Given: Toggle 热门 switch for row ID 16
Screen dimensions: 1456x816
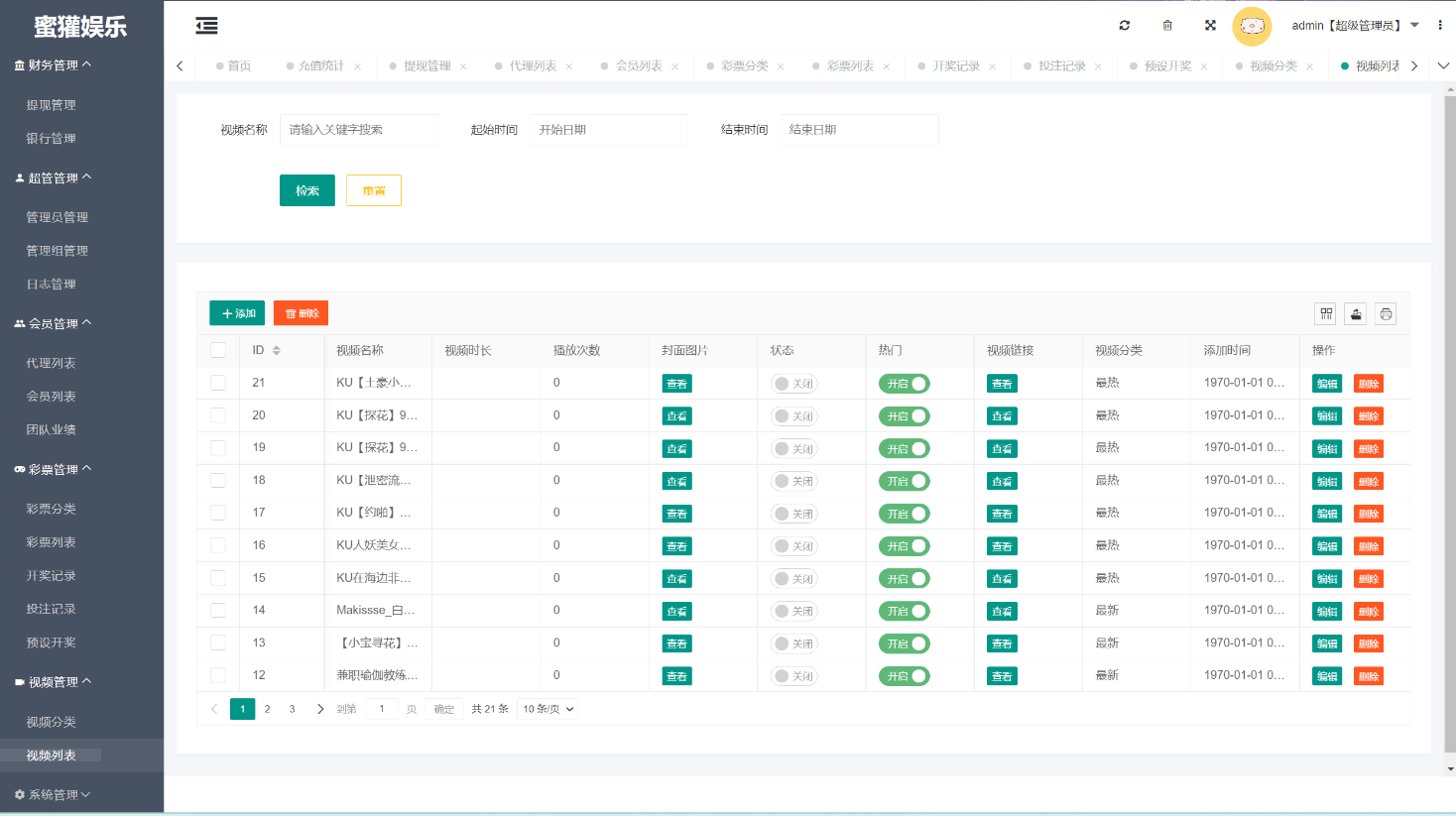Looking at the screenshot, I should 904,546.
